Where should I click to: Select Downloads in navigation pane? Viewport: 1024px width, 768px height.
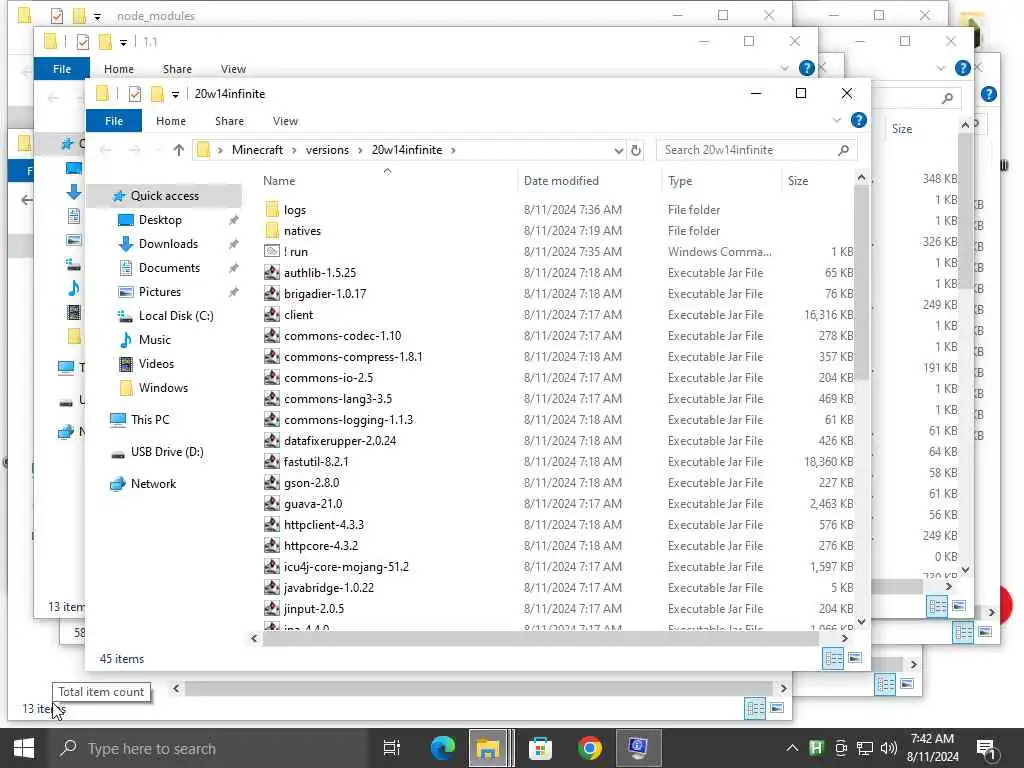168,244
